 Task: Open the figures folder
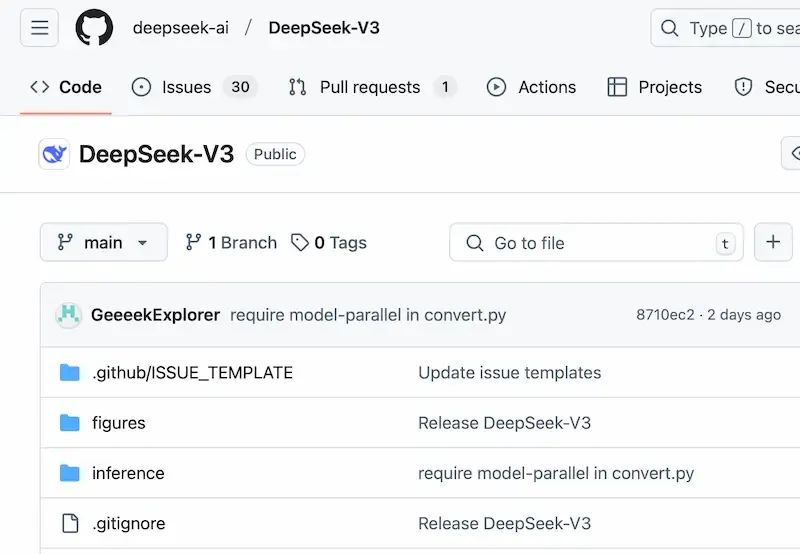[118, 423]
